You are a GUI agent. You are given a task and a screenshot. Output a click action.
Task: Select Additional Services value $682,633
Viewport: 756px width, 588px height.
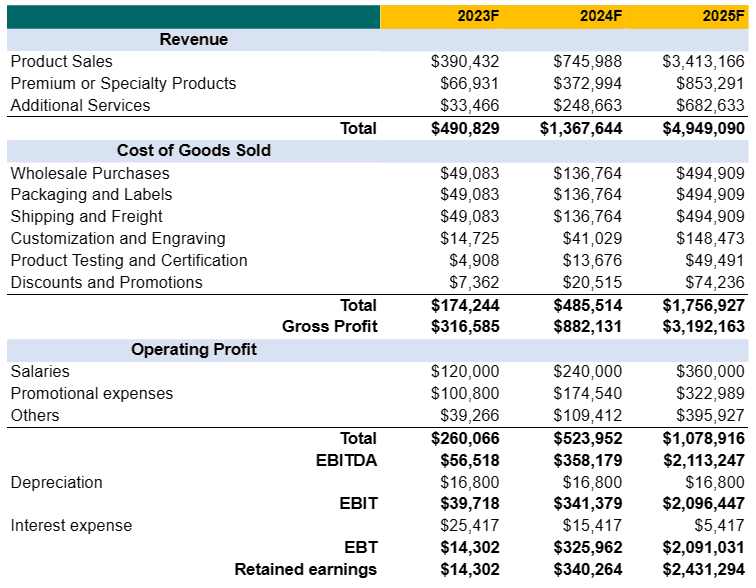tap(710, 105)
